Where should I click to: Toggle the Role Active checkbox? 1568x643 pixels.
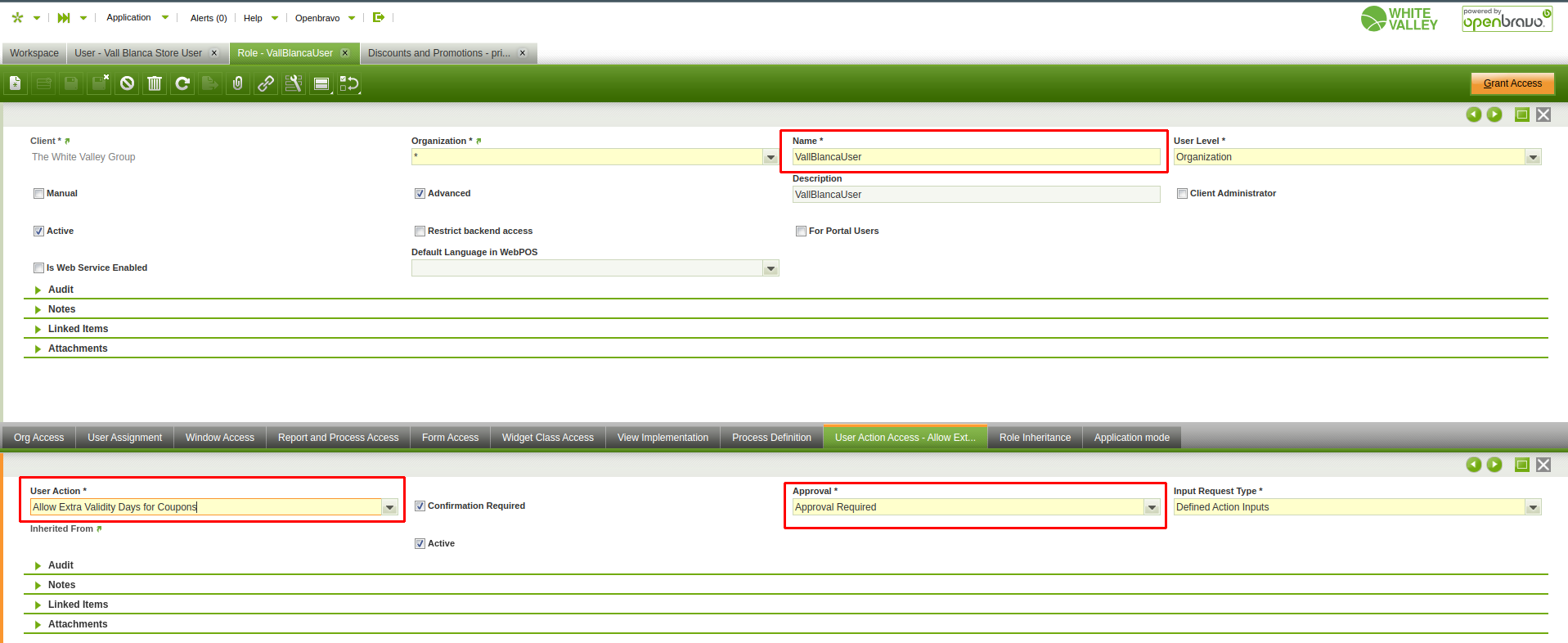click(x=38, y=232)
